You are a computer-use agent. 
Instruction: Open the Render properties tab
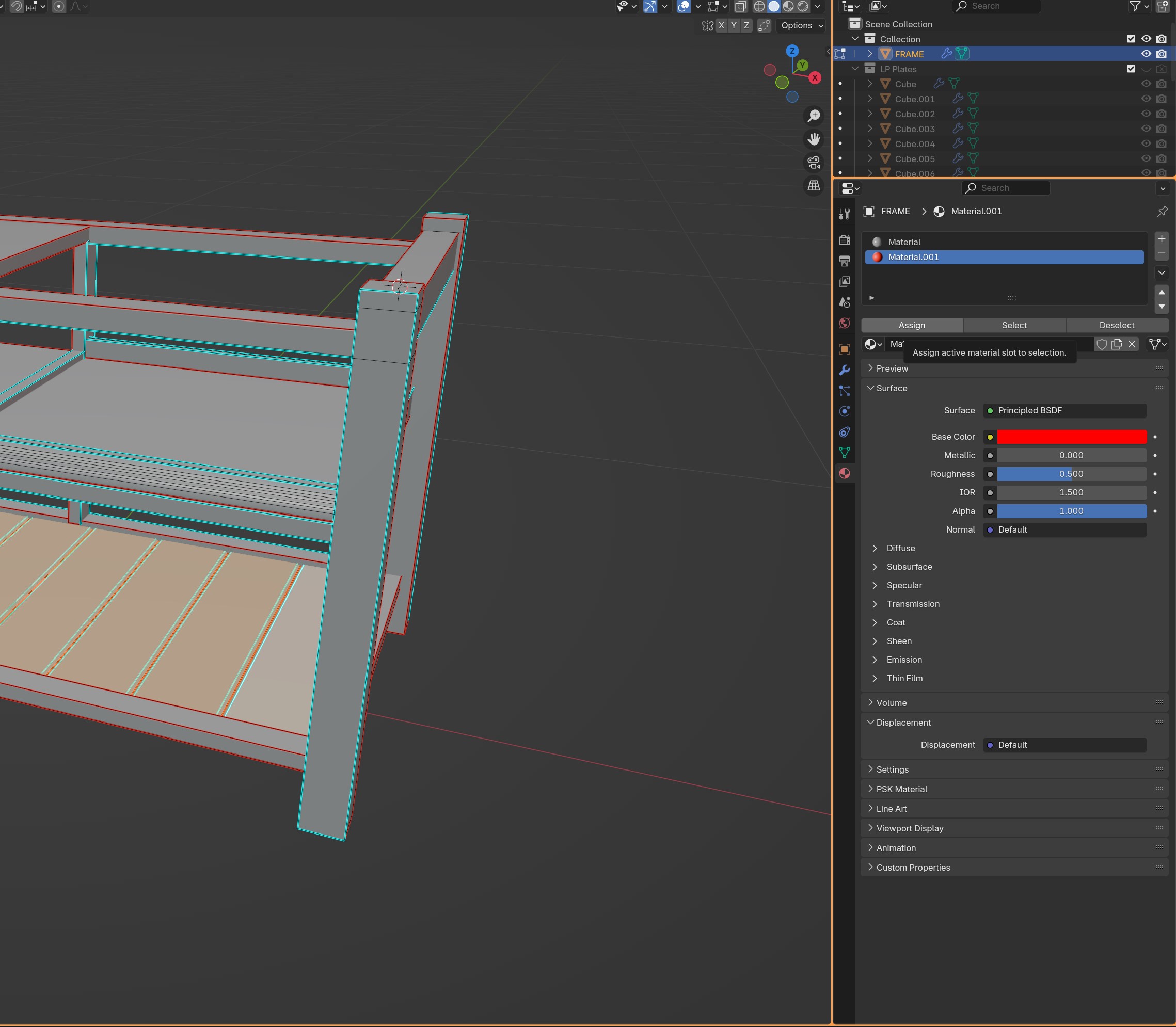[844, 240]
